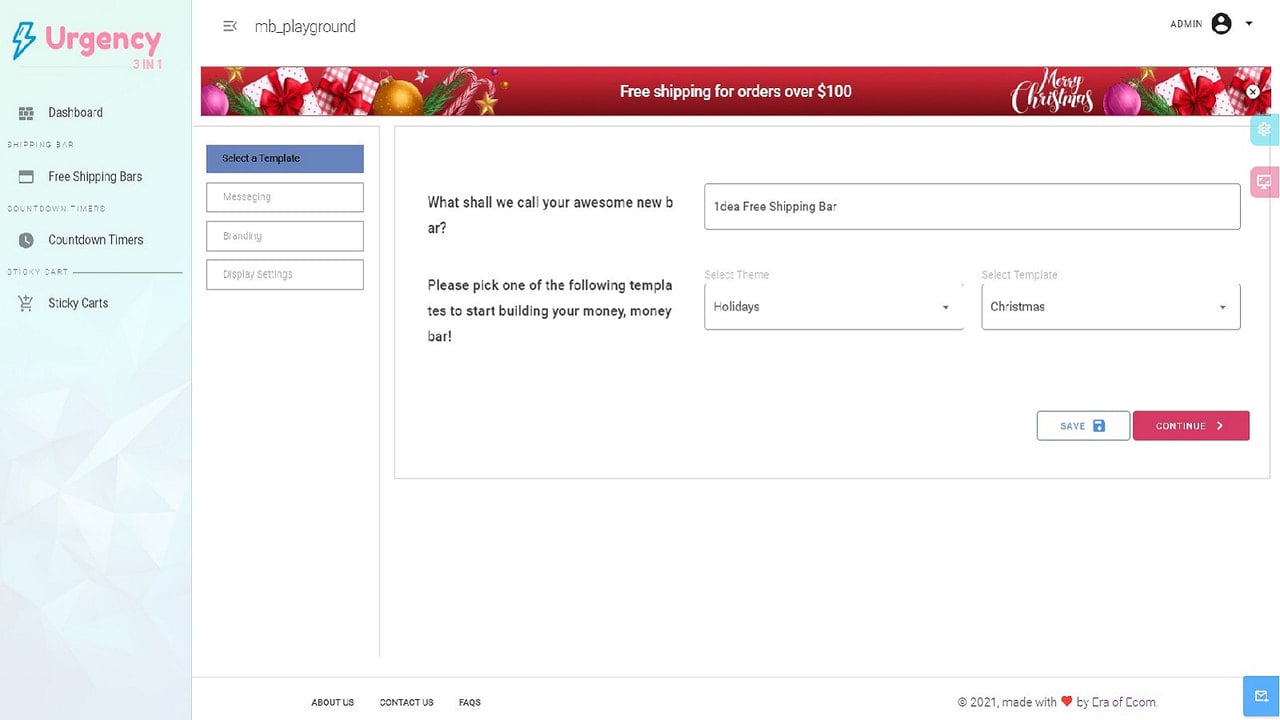Viewport: 1280px width, 720px height.
Task: Open the pink monitor preview side tab
Action: (1265, 182)
